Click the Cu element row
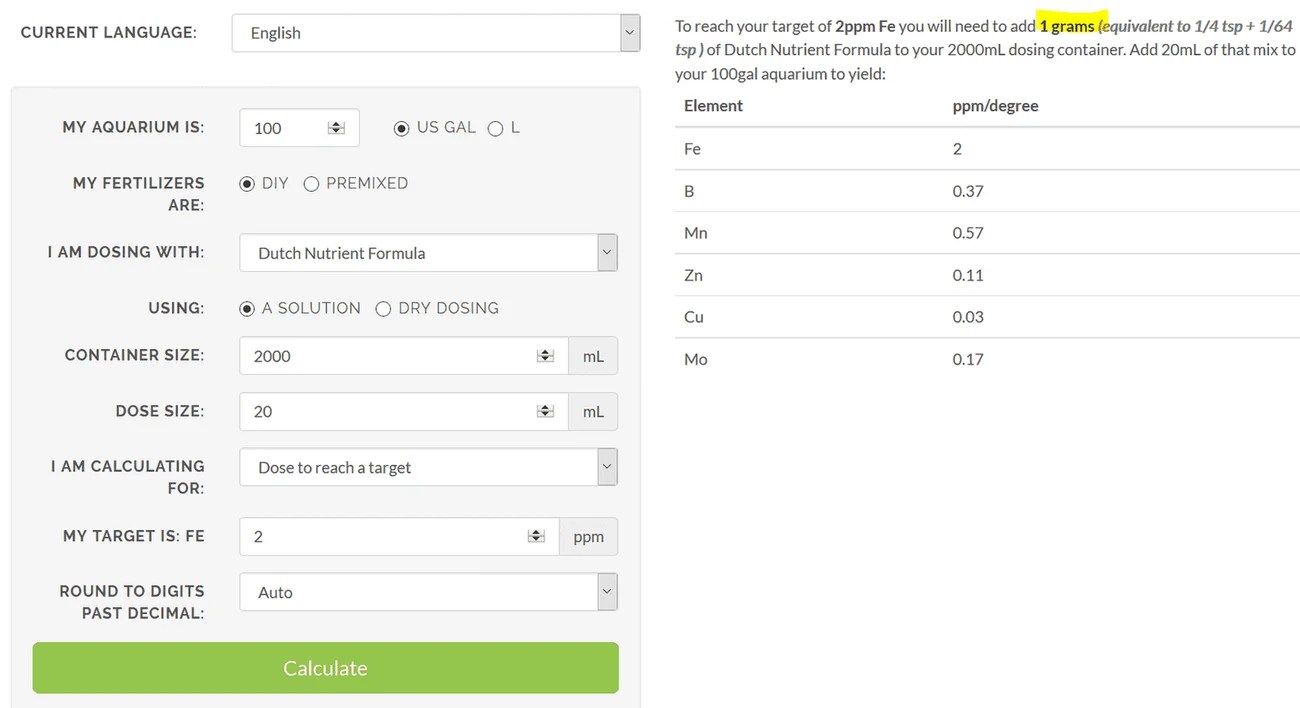 (987, 317)
